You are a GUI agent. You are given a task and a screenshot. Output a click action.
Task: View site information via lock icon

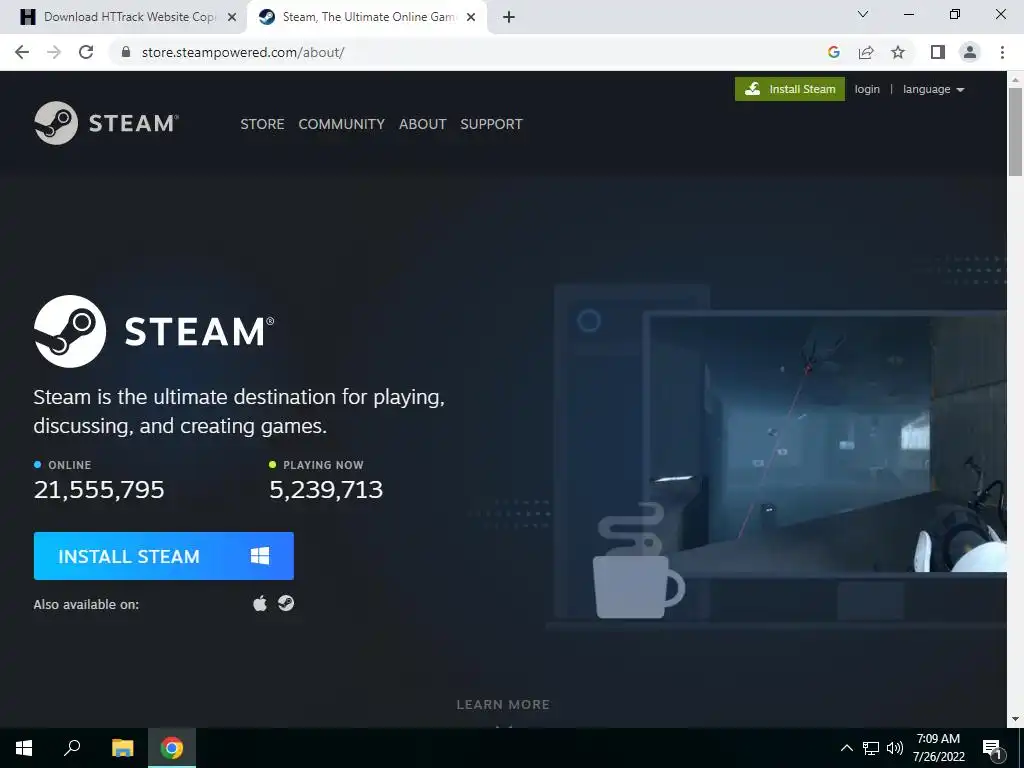pos(127,52)
